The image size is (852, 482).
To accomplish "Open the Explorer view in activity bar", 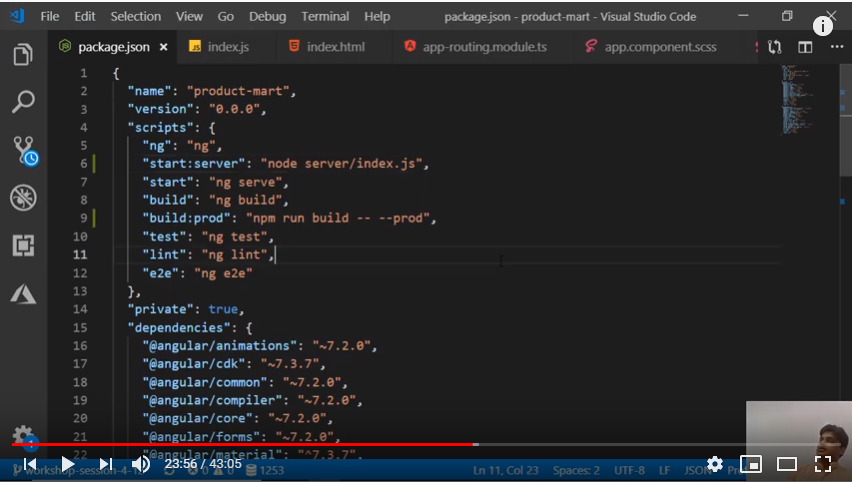I will click(23, 55).
